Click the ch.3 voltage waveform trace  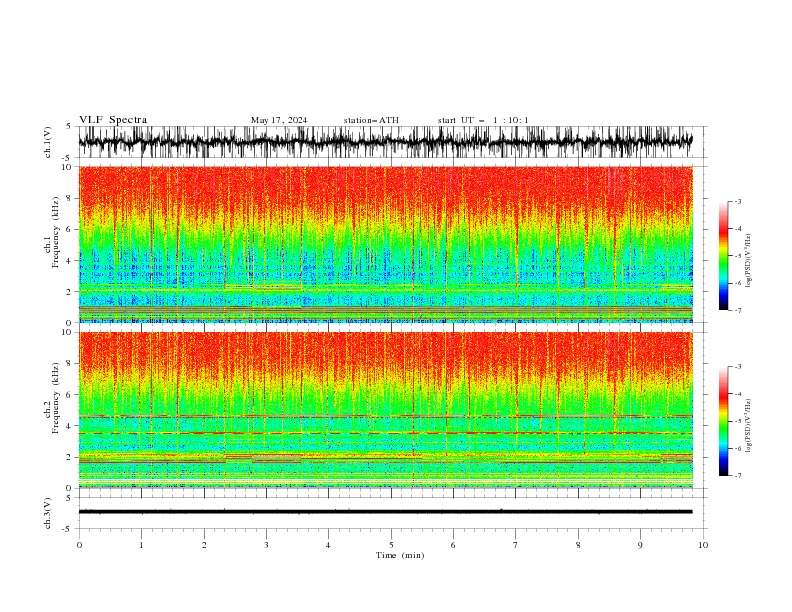385,512
